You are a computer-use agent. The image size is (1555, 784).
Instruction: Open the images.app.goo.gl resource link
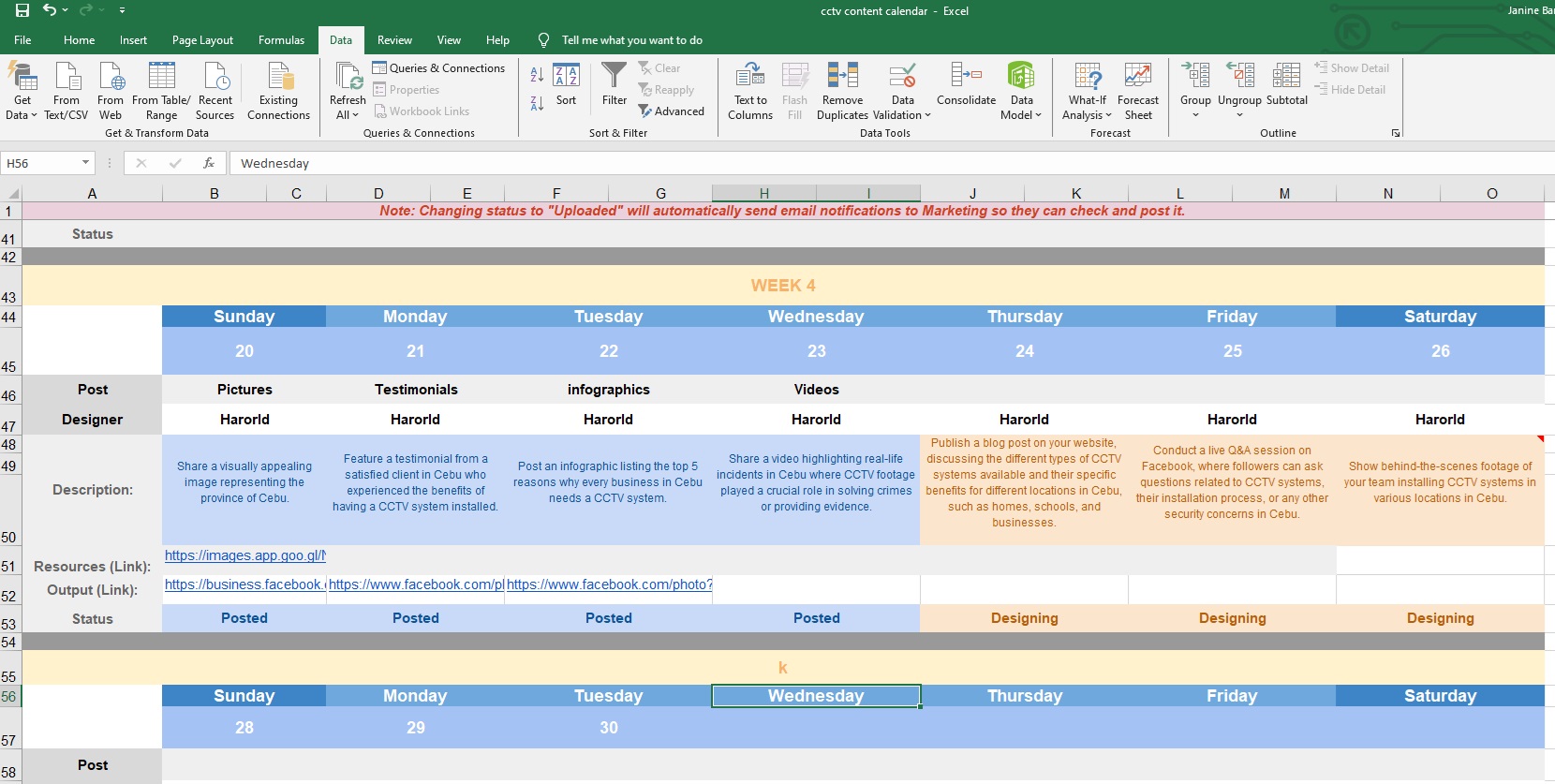(245, 555)
